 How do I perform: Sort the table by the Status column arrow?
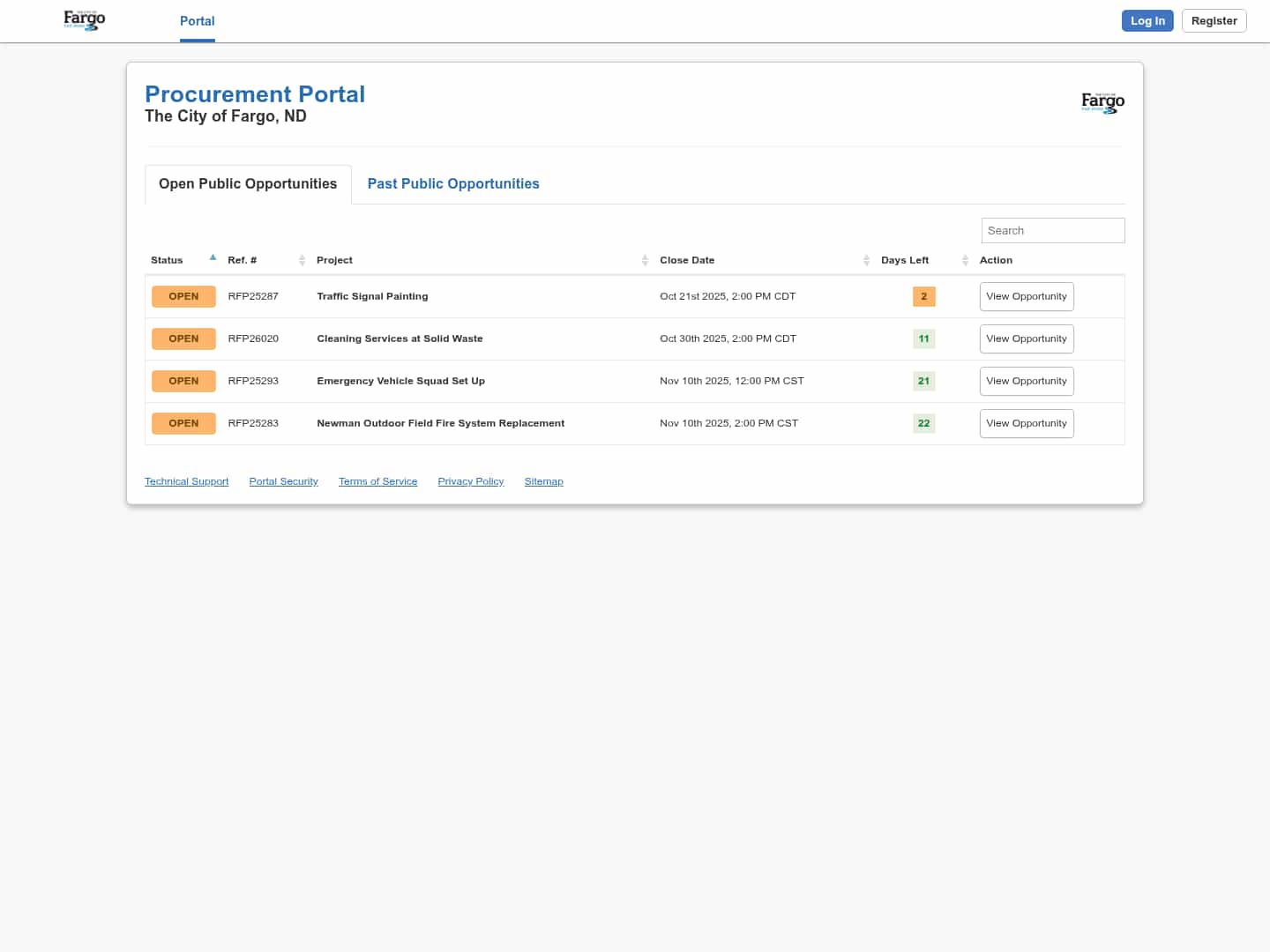click(x=213, y=258)
